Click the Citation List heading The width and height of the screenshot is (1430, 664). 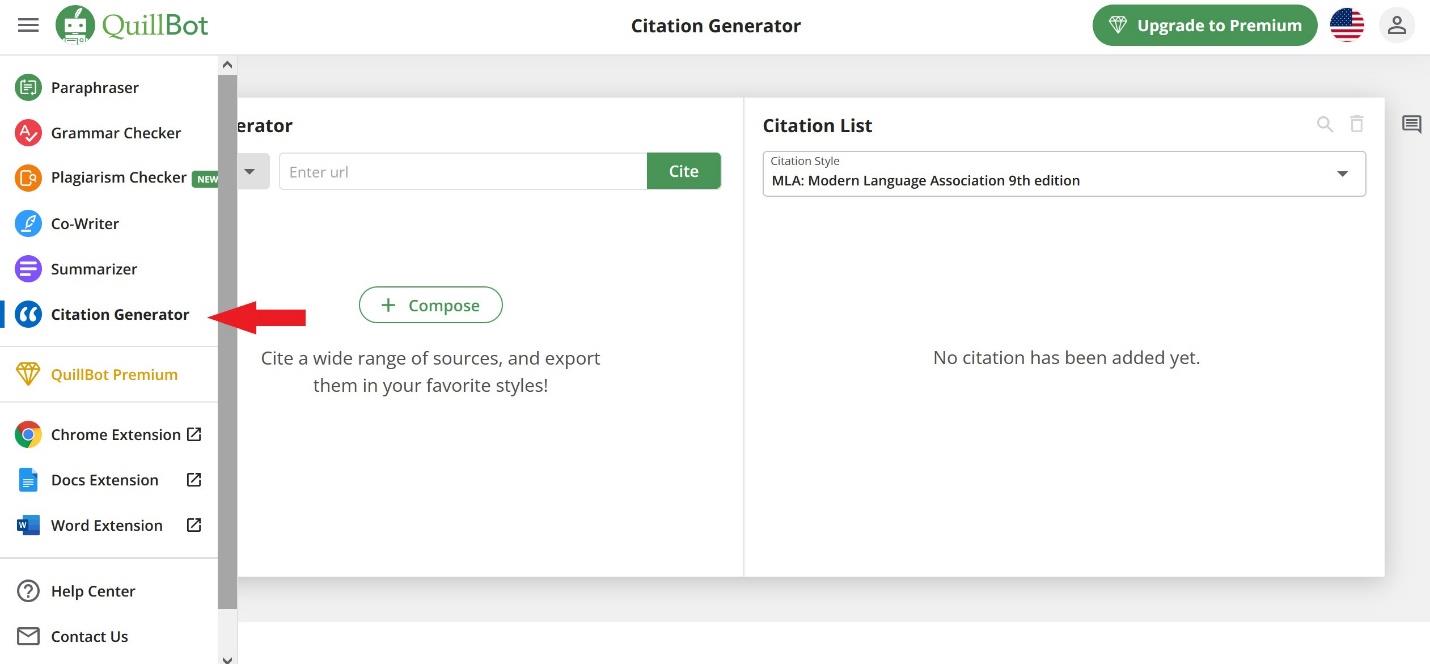pos(817,125)
